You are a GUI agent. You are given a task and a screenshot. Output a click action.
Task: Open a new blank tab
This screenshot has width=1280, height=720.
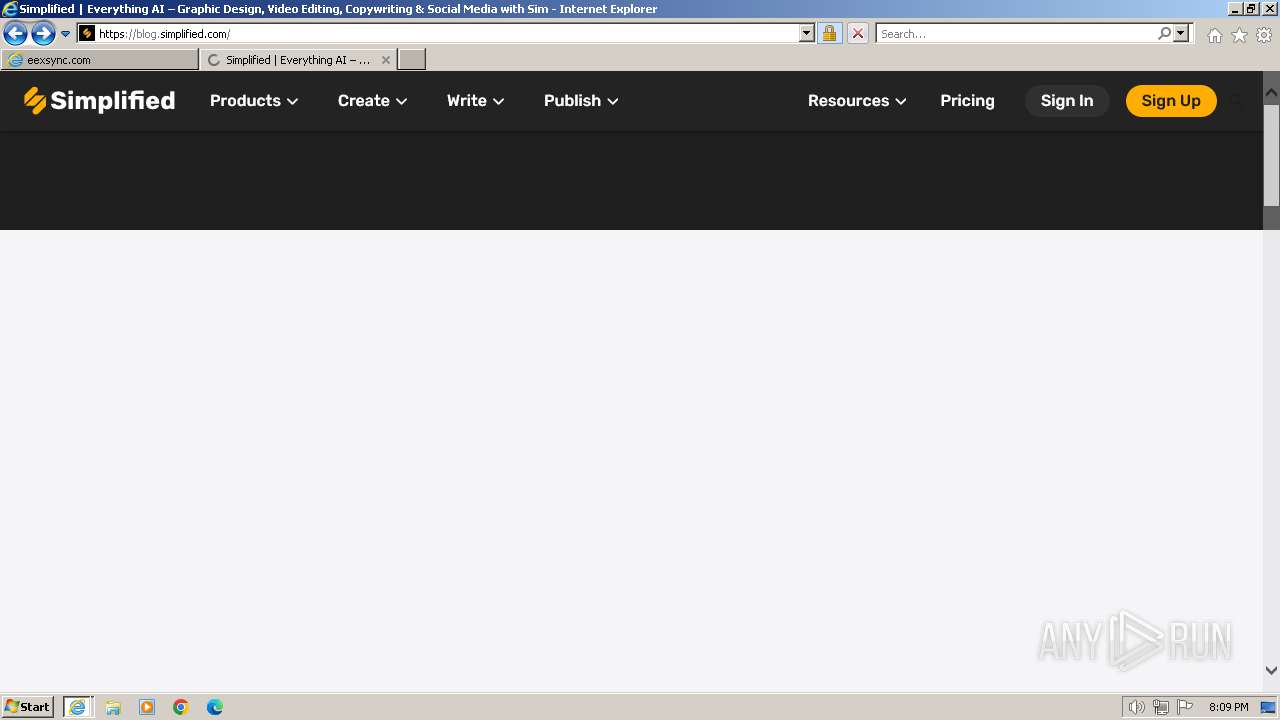coord(412,60)
